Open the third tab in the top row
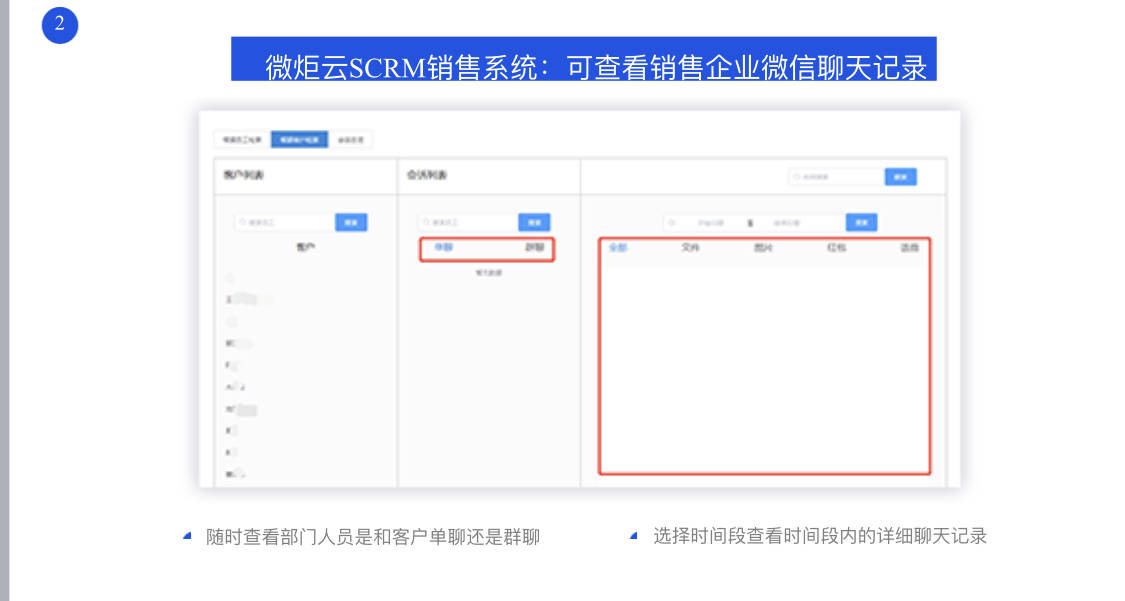Viewport: 1125px width, 601px height. coord(351,141)
